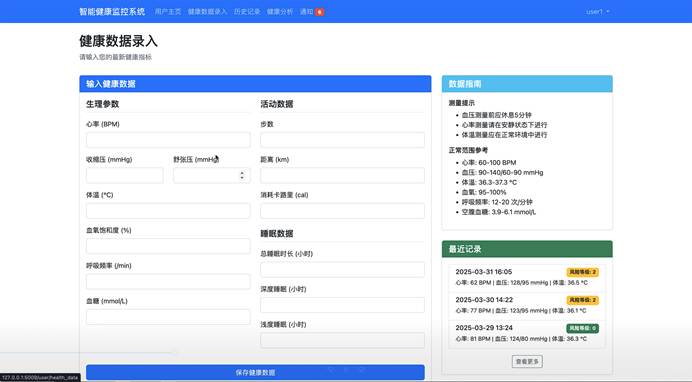692x382 pixels.
Task: Click the 体温测量应在正常环境中进行 tip
Action: 504,135
